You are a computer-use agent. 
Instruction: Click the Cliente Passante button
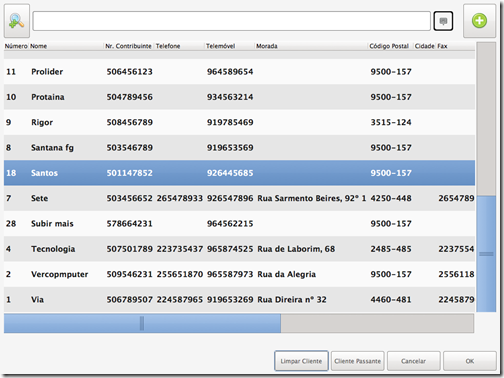pyautogui.click(x=357, y=361)
